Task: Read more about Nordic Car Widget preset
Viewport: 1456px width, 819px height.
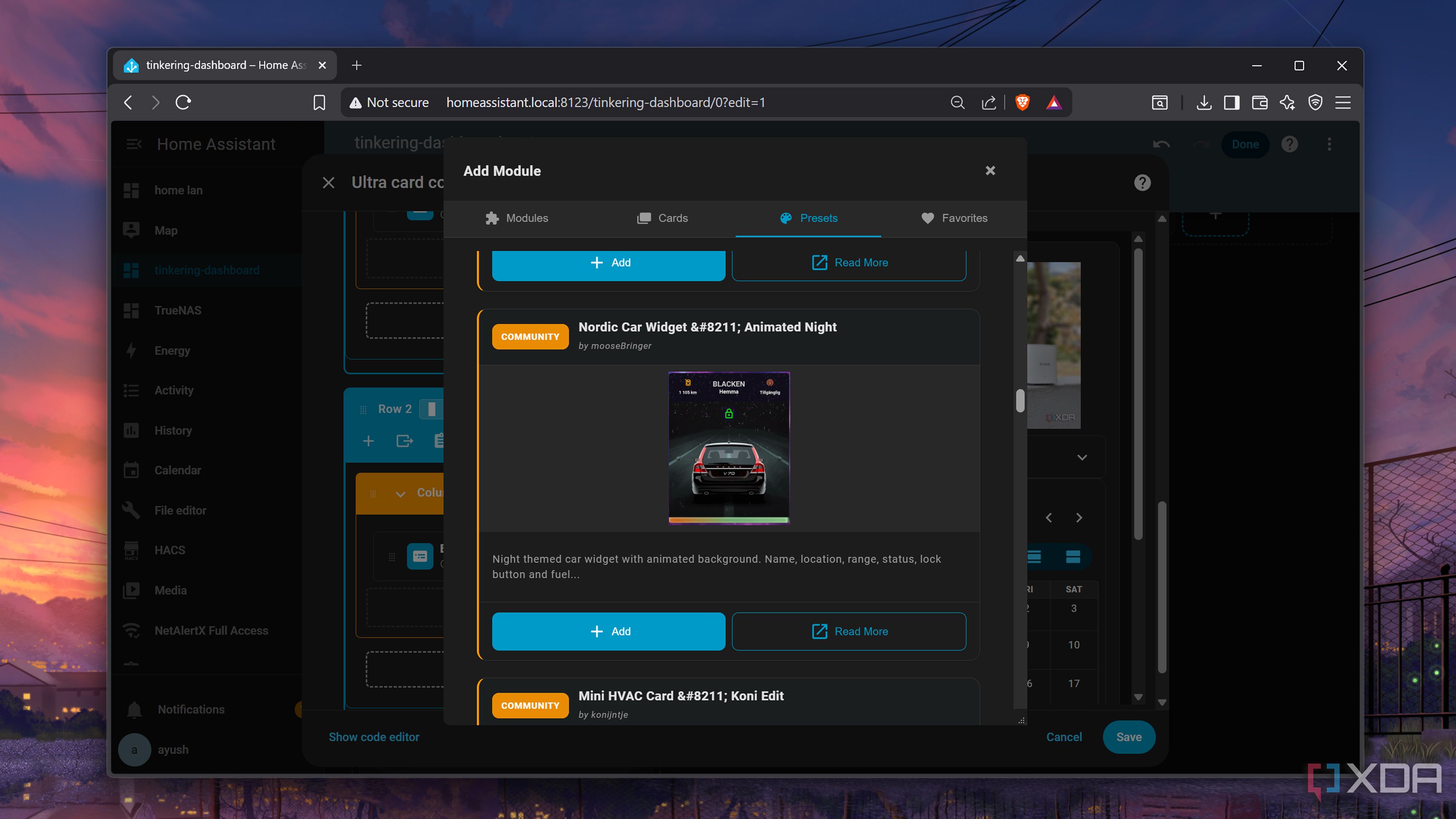Action: (849, 631)
